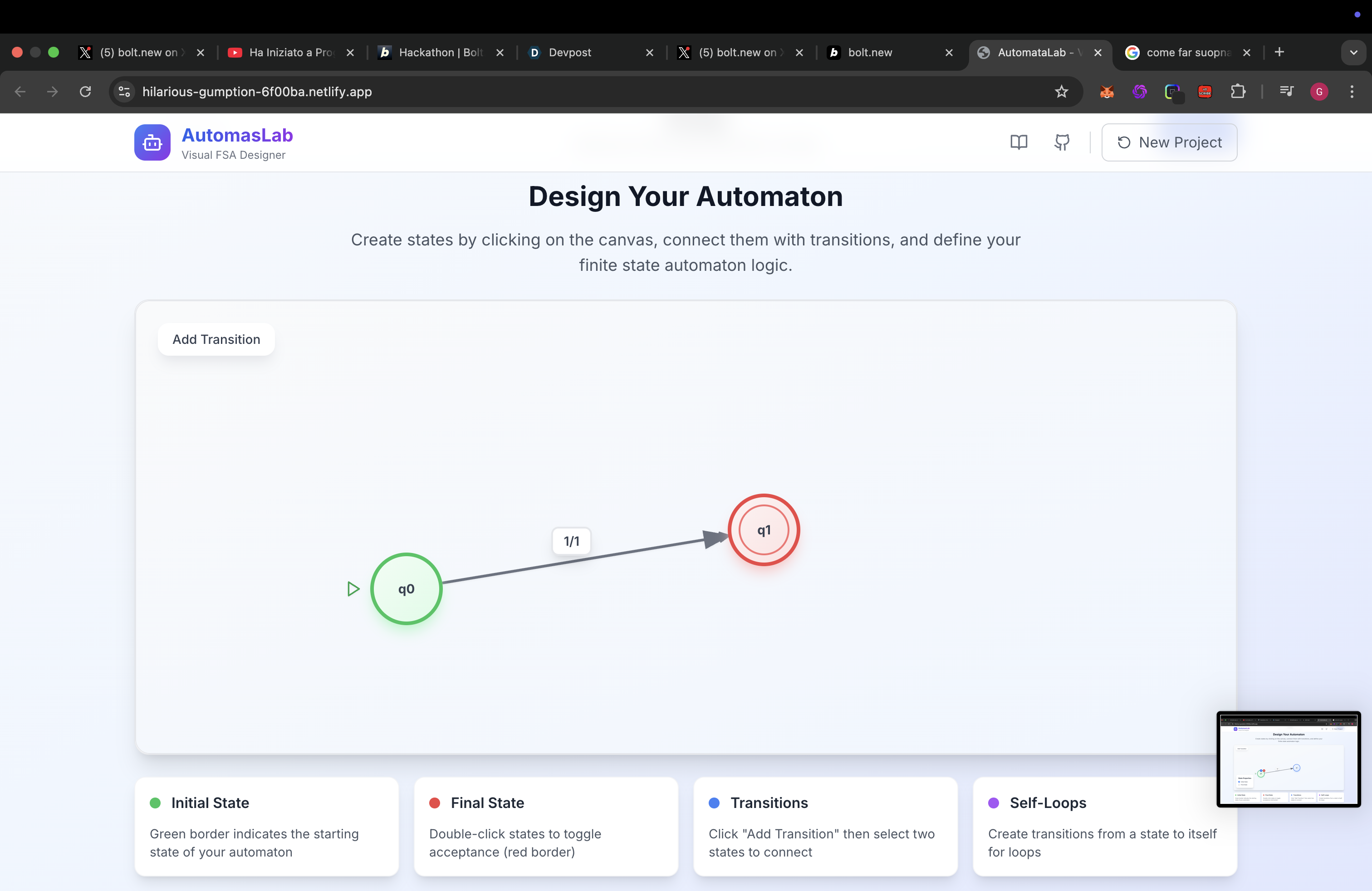Image resolution: width=1372 pixels, height=891 pixels.
Task: Bookmark the page with the star icon
Action: [1062, 92]
